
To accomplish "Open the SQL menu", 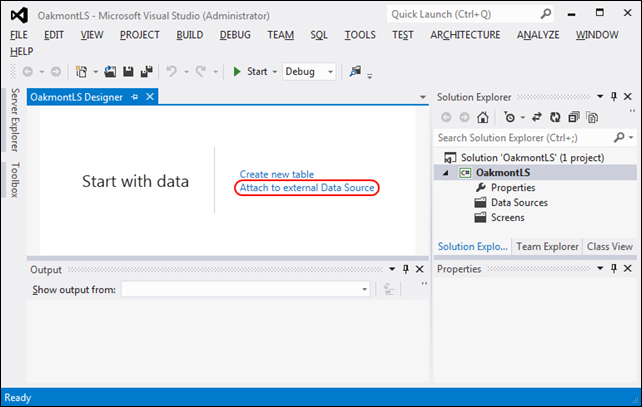I will tap(319, 35).
